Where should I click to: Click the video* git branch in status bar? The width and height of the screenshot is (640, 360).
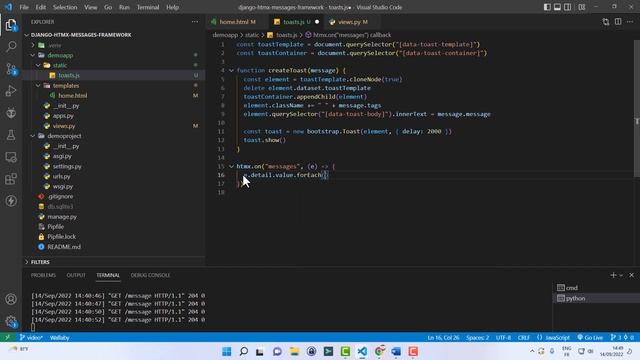coord(31,338)
